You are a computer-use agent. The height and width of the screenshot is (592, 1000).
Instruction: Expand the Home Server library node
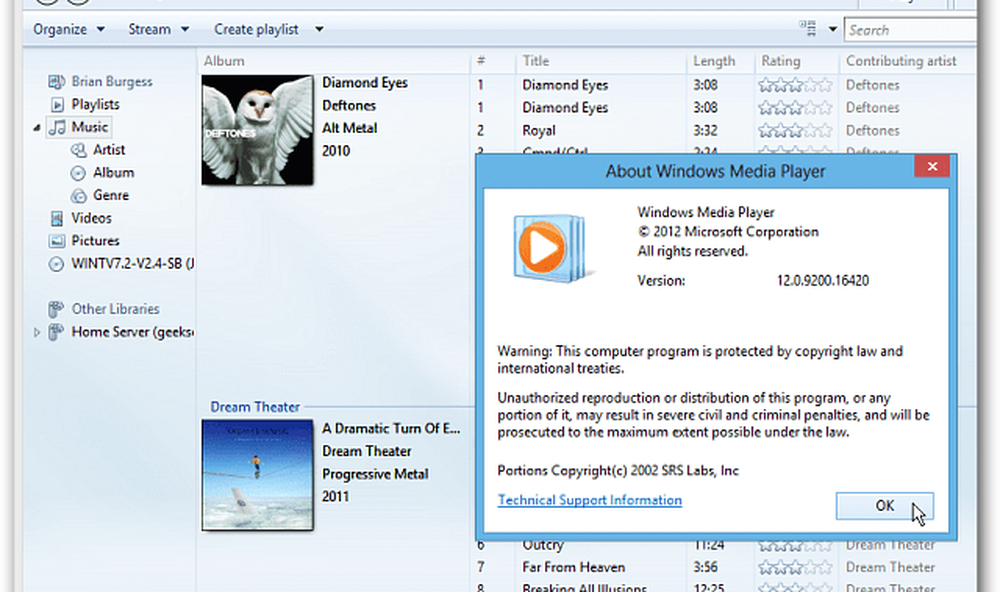37,332
